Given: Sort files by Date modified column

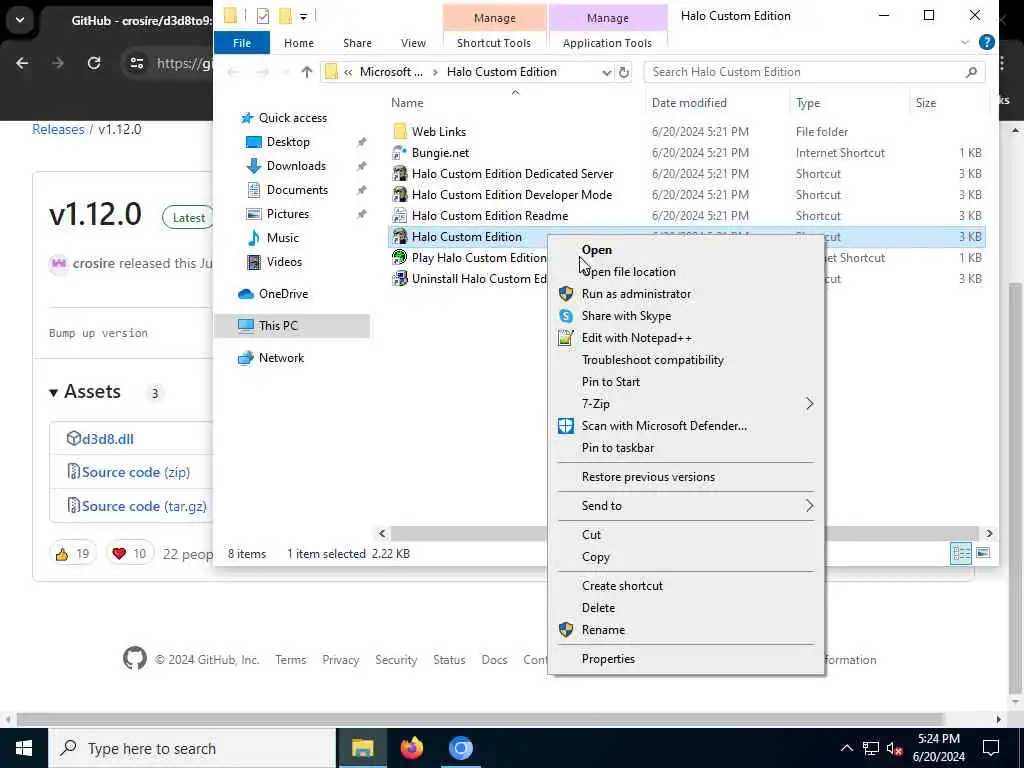Looking at the screenshot, I should (689, 103).
